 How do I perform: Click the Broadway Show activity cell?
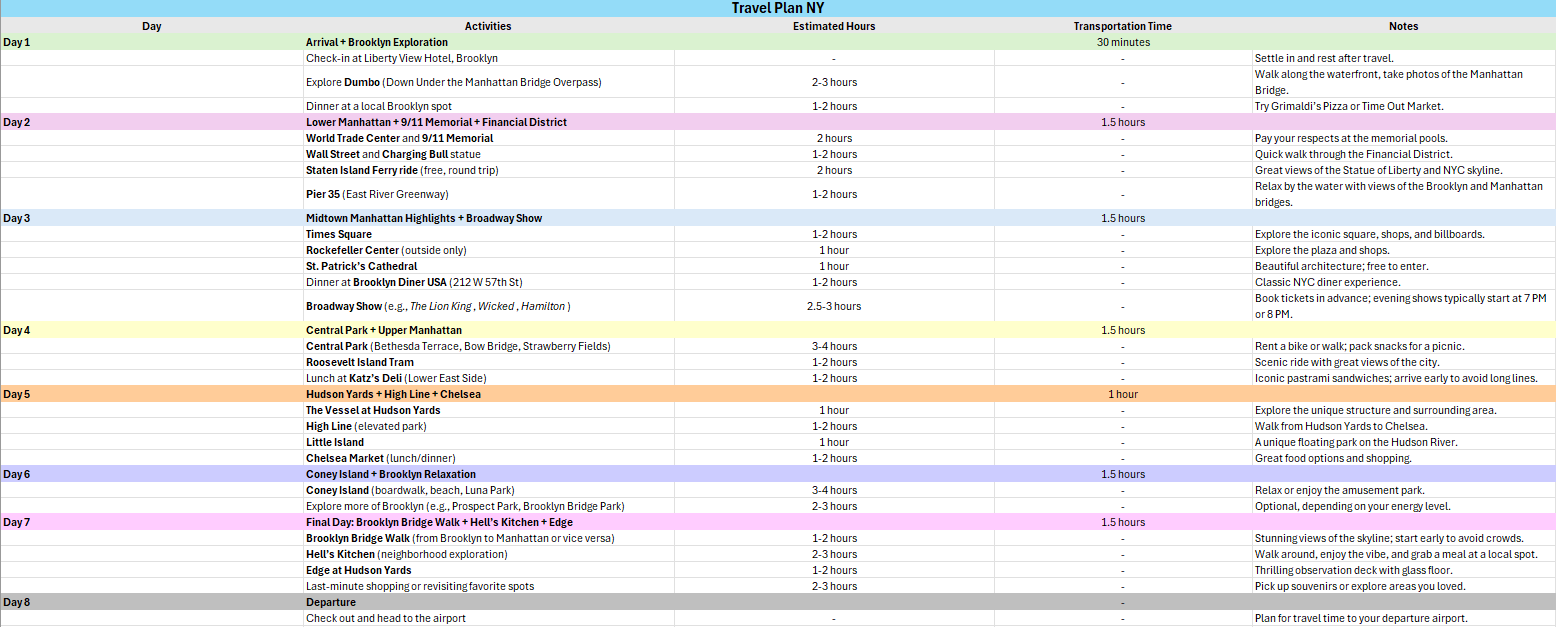coord(438,306)
